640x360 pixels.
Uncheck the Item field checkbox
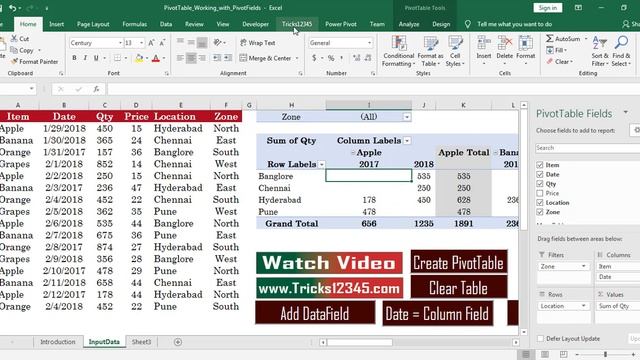(x=540, y=165)
